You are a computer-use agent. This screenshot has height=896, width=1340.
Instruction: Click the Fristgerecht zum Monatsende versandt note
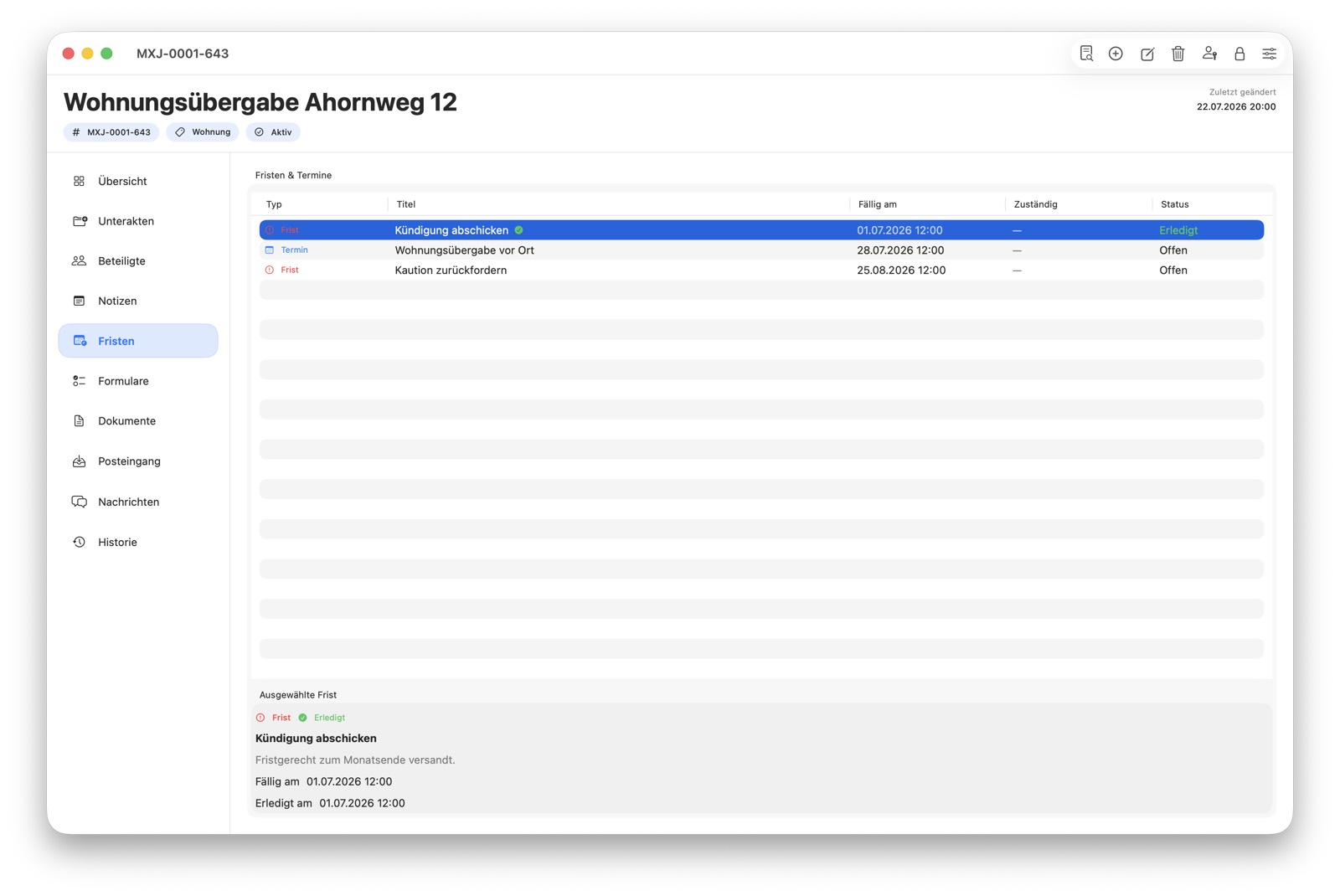(355, 760)
